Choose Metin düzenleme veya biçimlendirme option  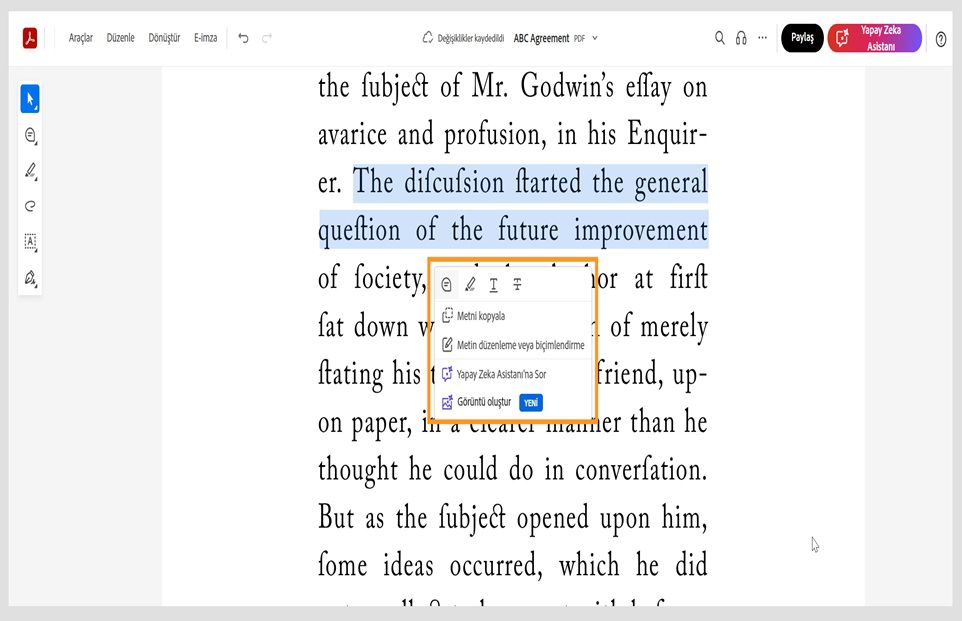tap(513, 345)
